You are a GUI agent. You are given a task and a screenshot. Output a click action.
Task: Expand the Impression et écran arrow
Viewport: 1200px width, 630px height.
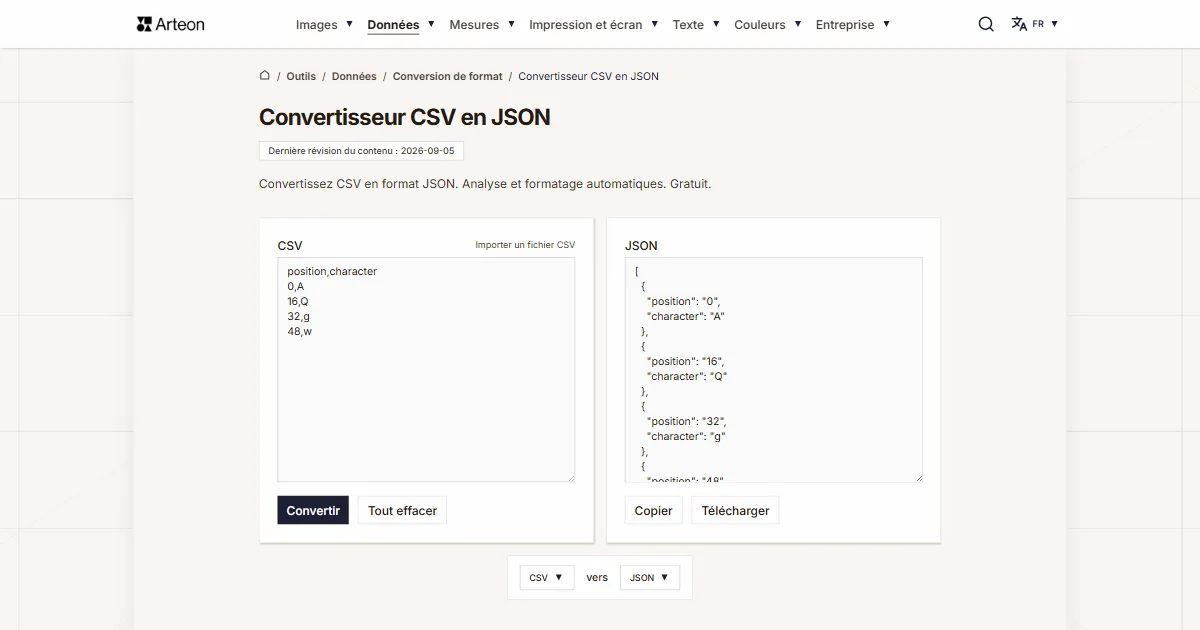(654, 24)
